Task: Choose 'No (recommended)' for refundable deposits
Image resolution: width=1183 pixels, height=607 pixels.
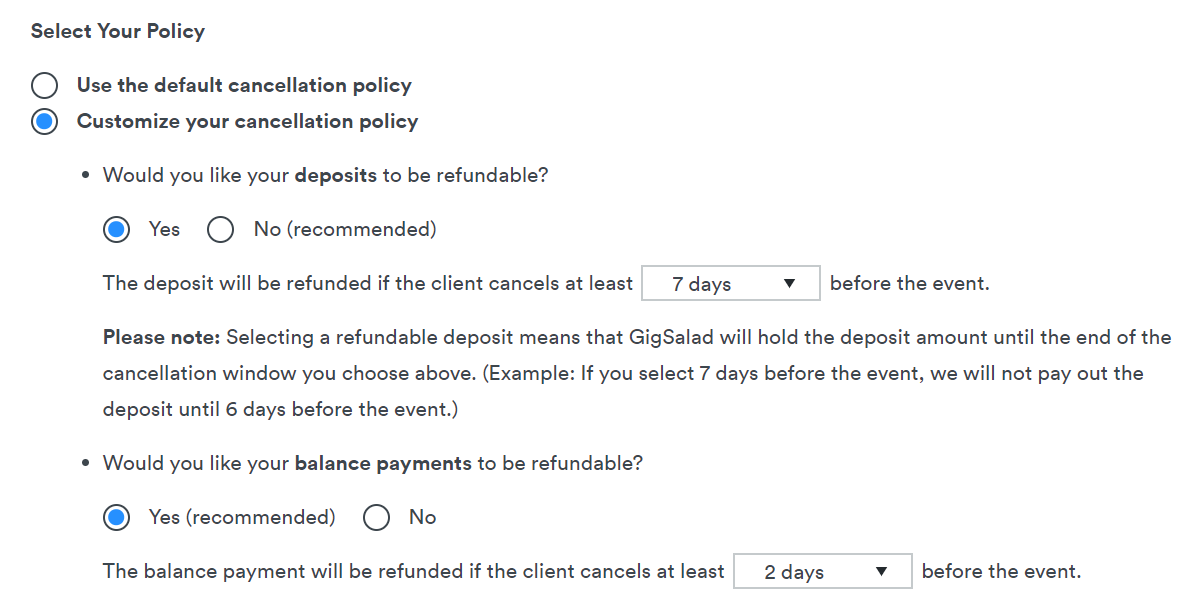Action: click(x=220, y=229)
